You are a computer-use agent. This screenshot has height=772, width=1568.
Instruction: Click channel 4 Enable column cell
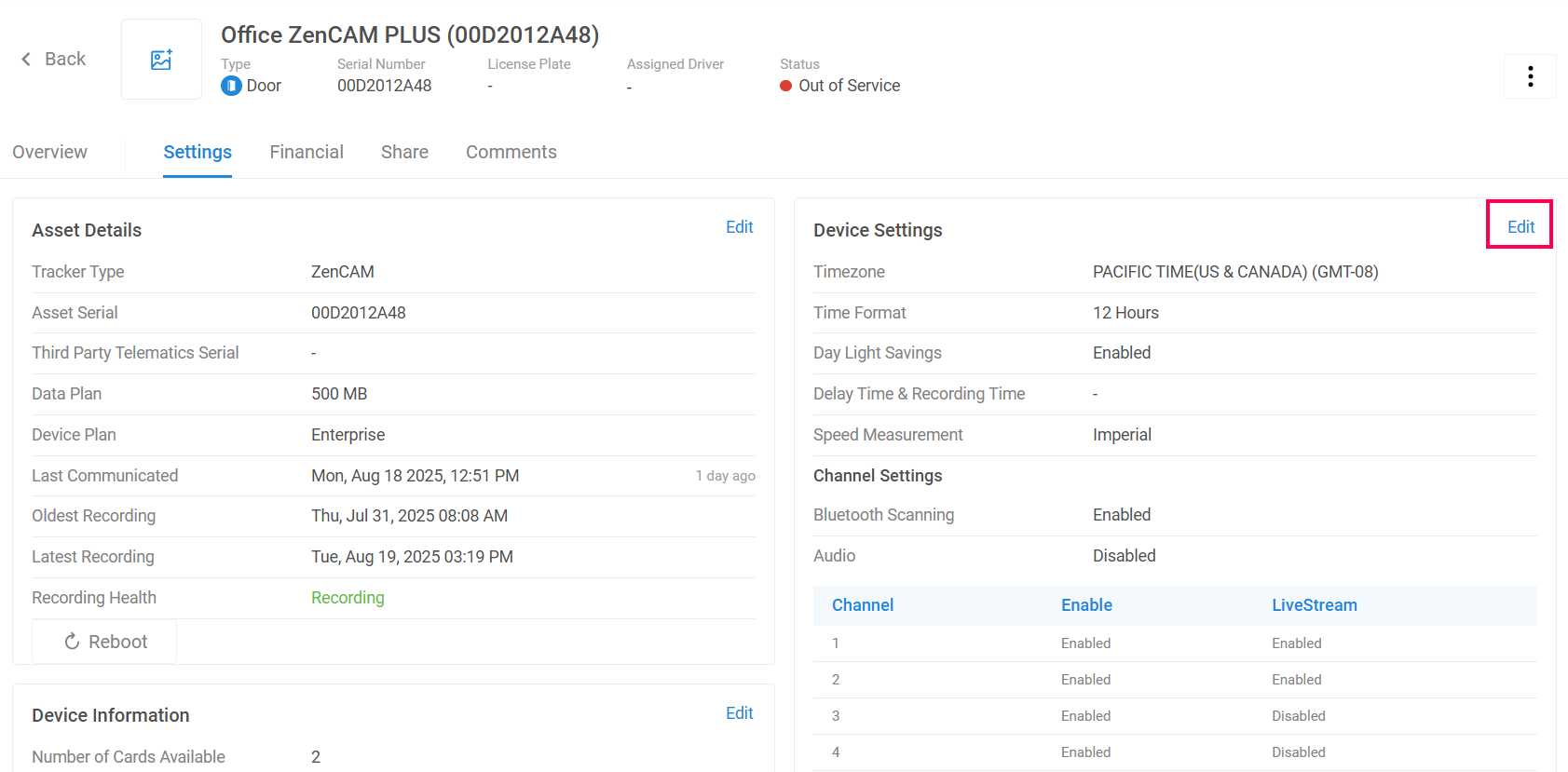point(1086,752)
